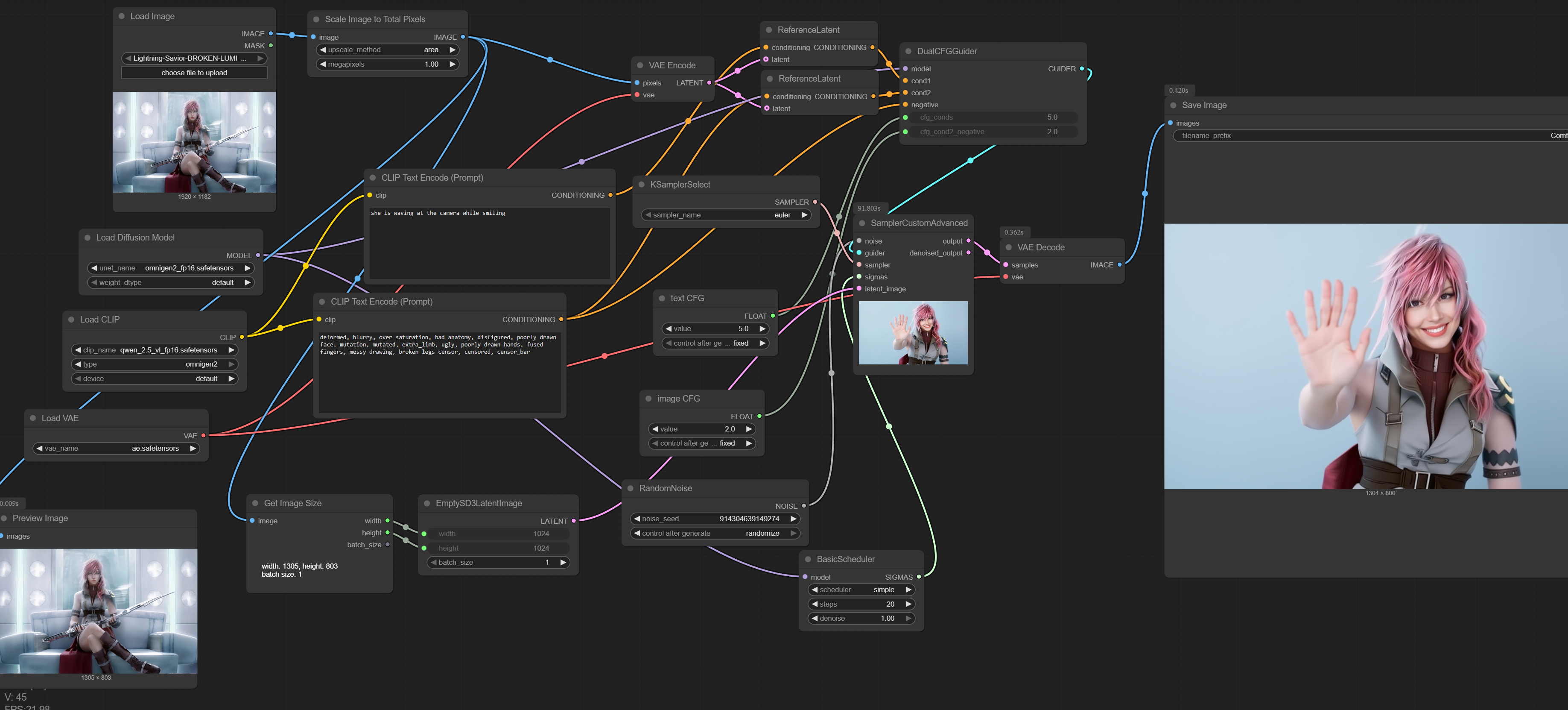
Task: Collapse the Scale Image to Total Pixels node
Action: (x=316, y=20)
